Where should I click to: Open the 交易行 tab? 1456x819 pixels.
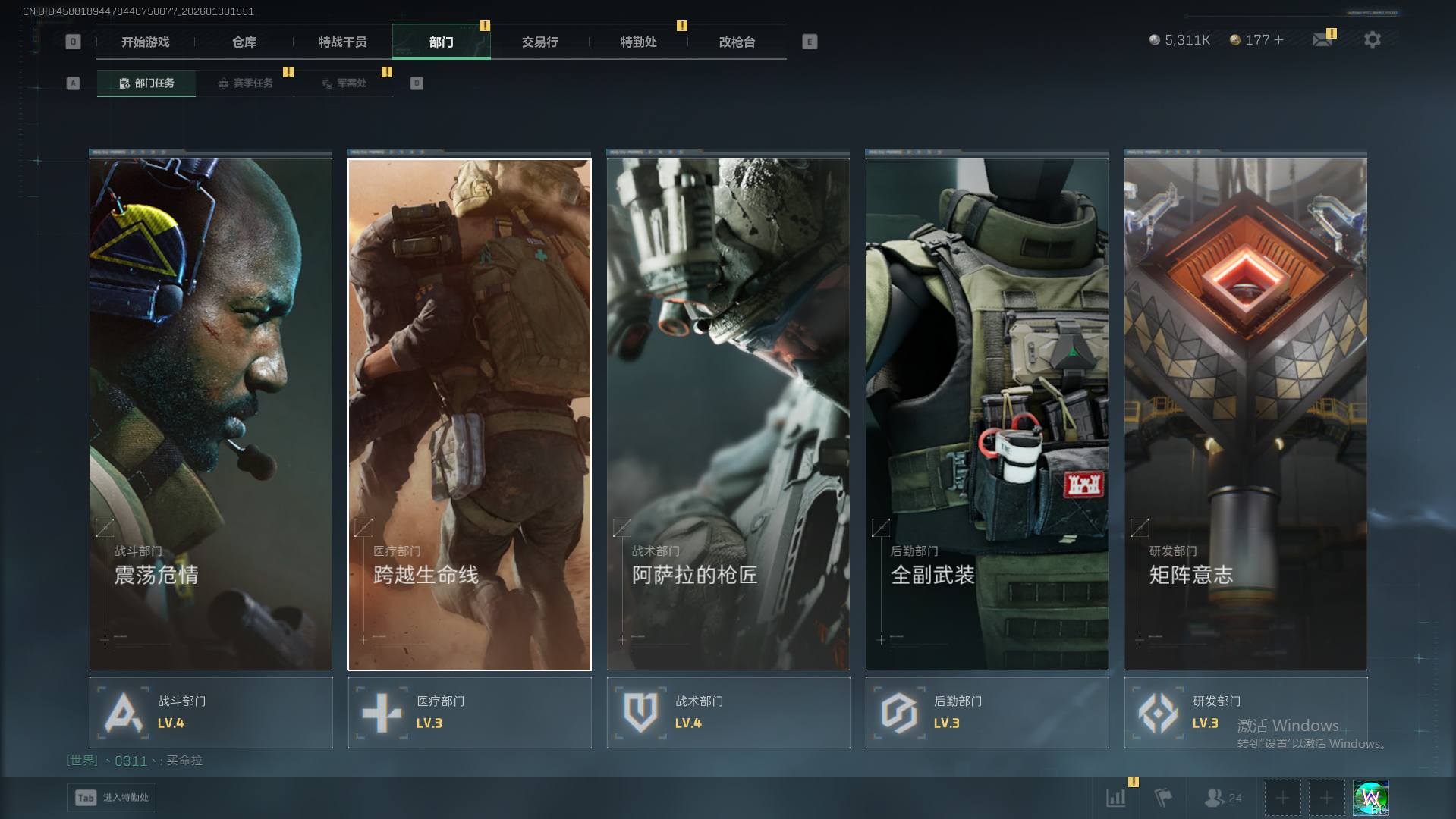[540, 42]
